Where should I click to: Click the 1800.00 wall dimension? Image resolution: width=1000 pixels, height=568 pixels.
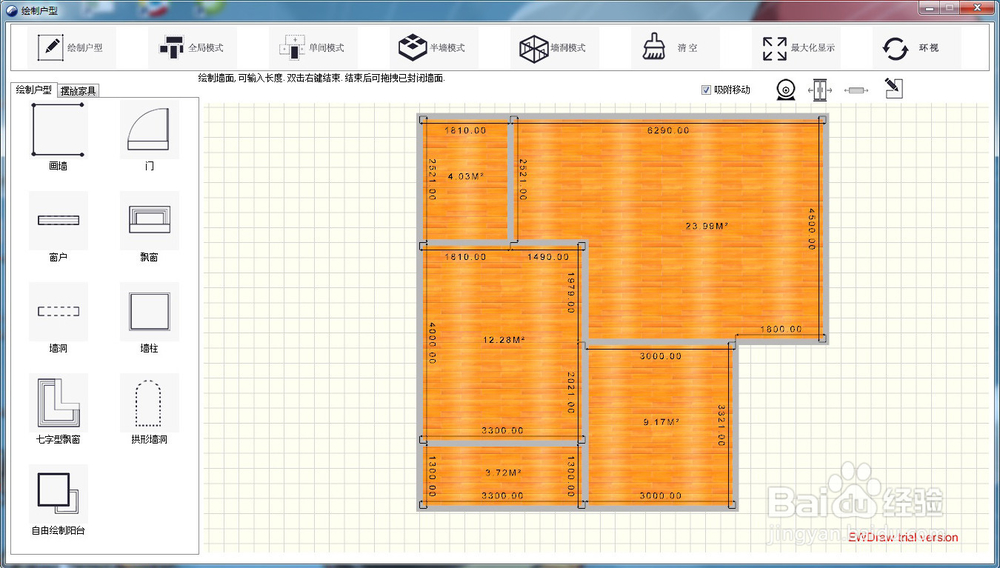(x=781, y=329)
